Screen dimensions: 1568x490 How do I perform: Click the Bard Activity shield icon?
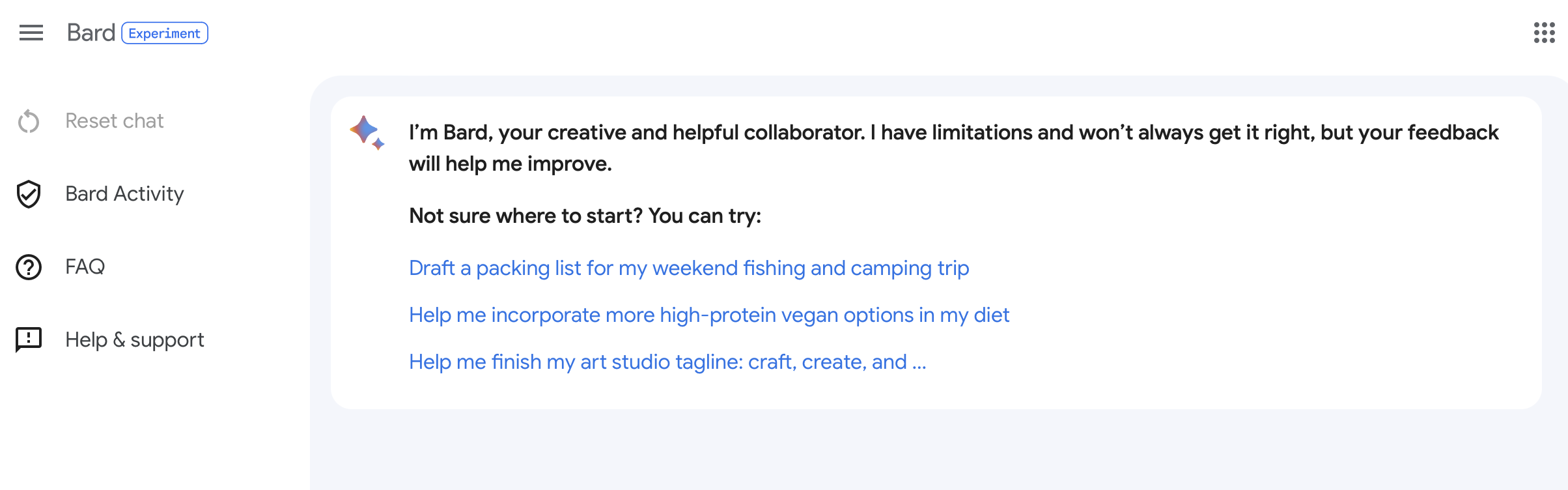tap(29, 194)
